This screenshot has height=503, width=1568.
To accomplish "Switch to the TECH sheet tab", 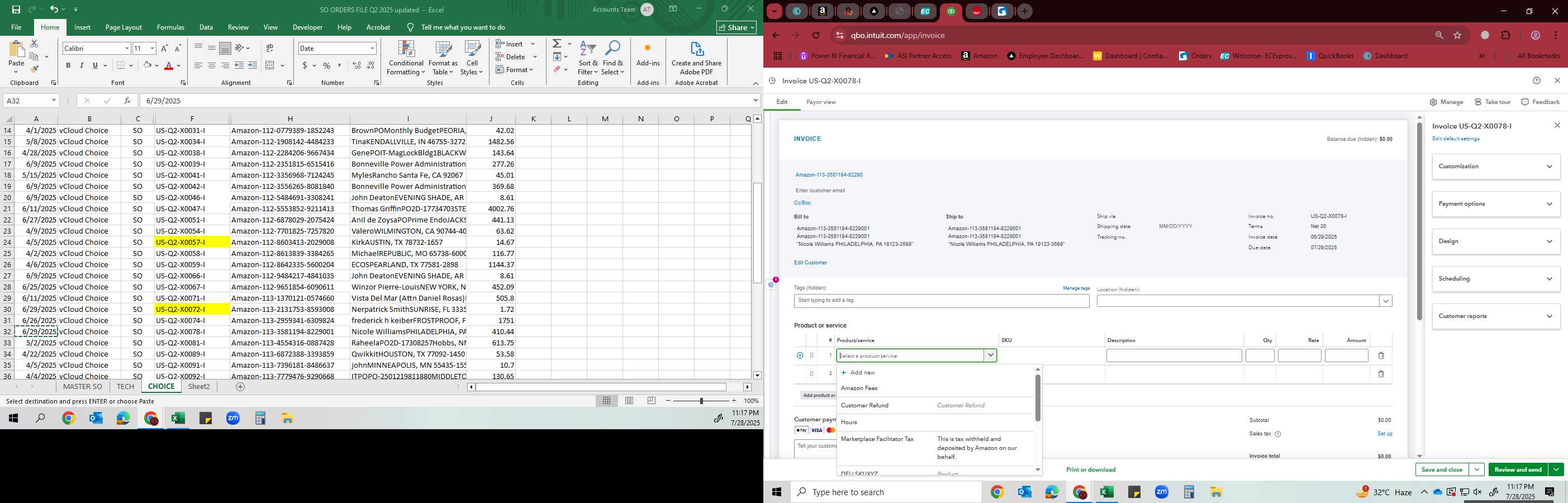I will point(125,387).
